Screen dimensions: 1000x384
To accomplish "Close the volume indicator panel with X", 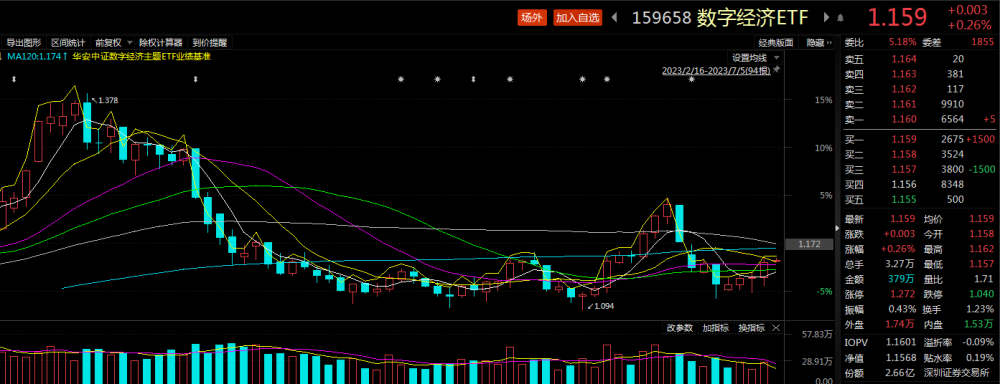I will point(776,328).
